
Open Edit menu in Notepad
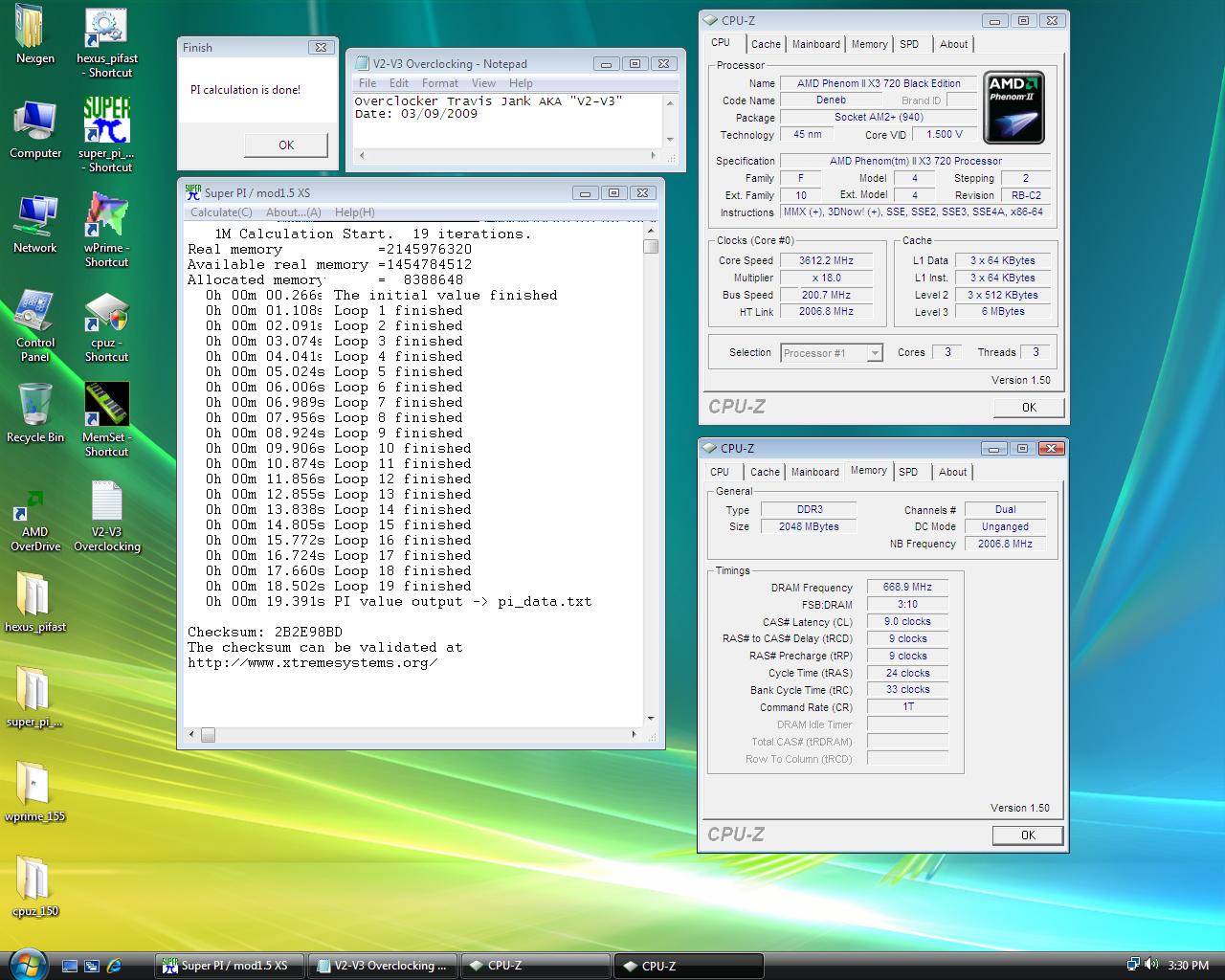click(399, 83)
